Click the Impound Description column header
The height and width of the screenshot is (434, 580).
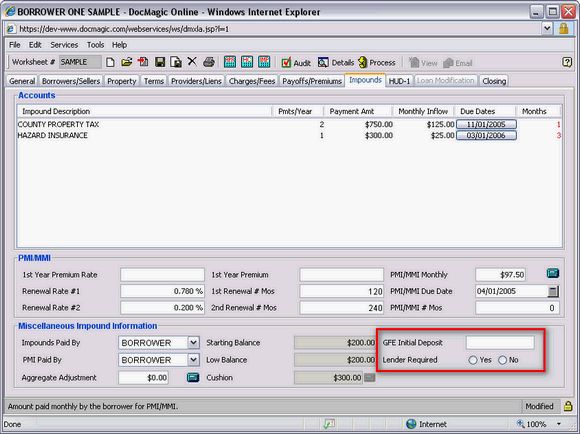click(144, 111)
